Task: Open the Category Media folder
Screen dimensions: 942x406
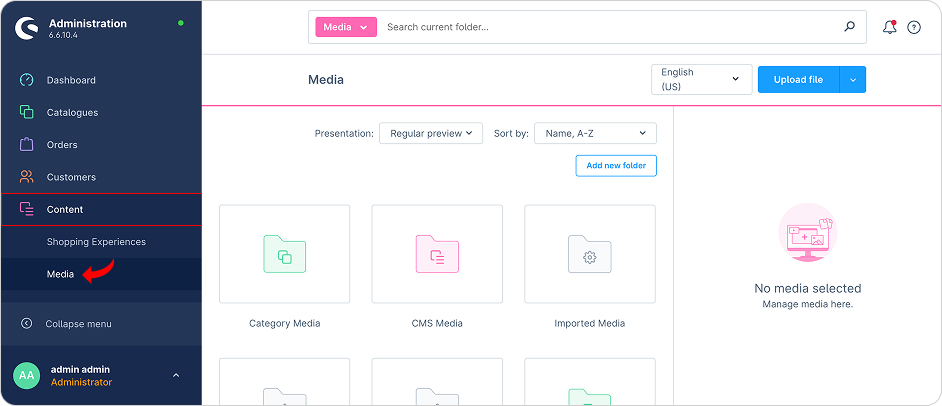Action: [284, 255]
